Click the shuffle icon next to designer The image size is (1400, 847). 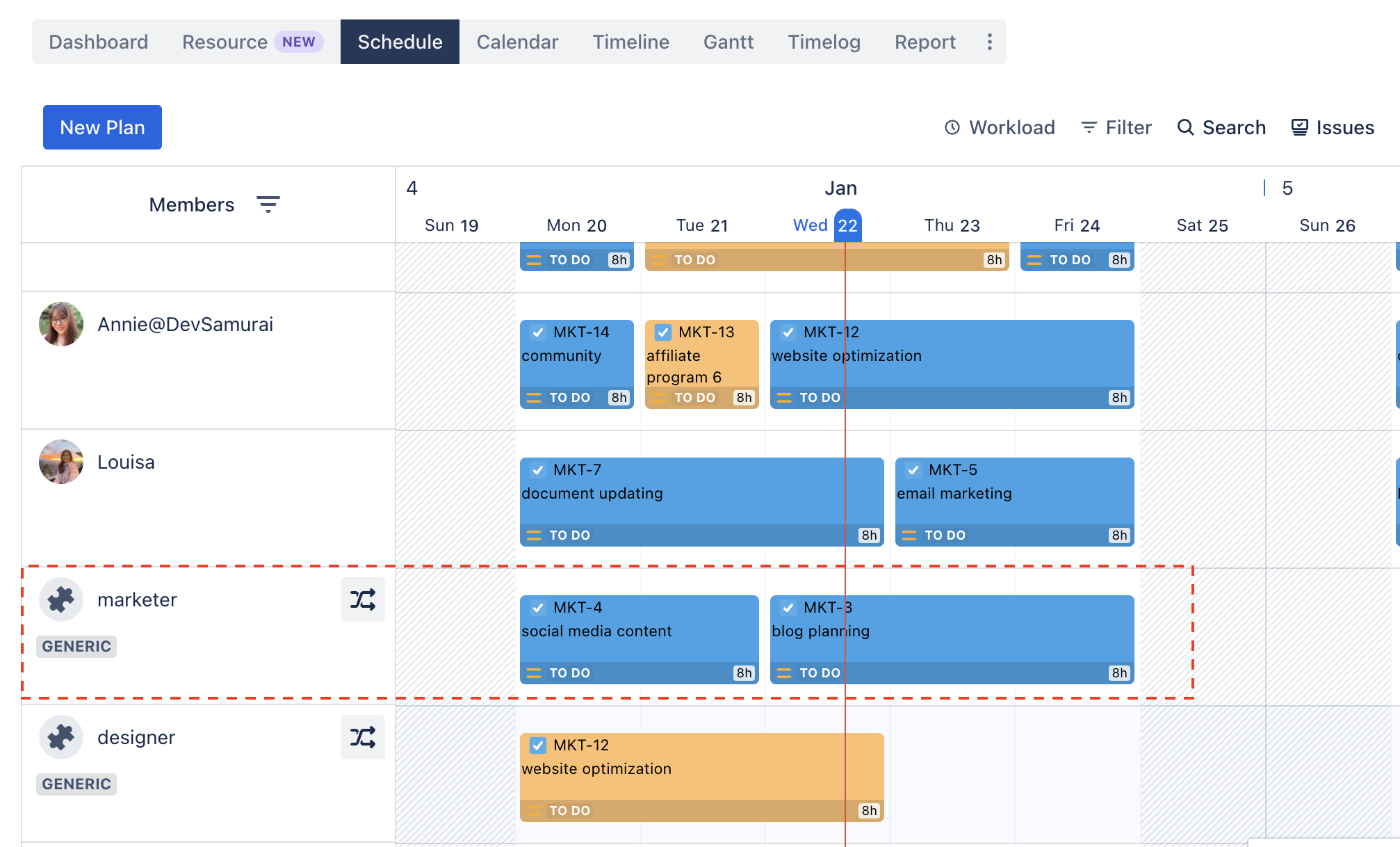362,737
